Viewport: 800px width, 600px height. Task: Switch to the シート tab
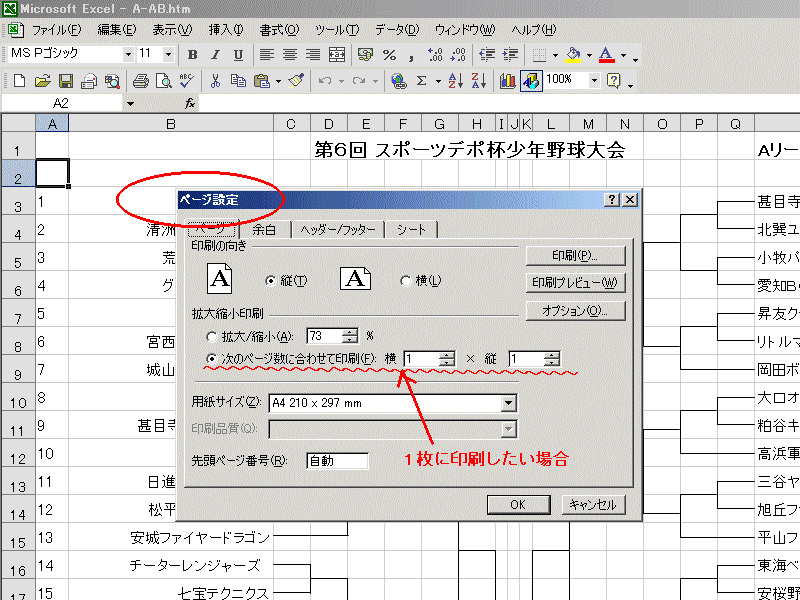click(411, 230)
